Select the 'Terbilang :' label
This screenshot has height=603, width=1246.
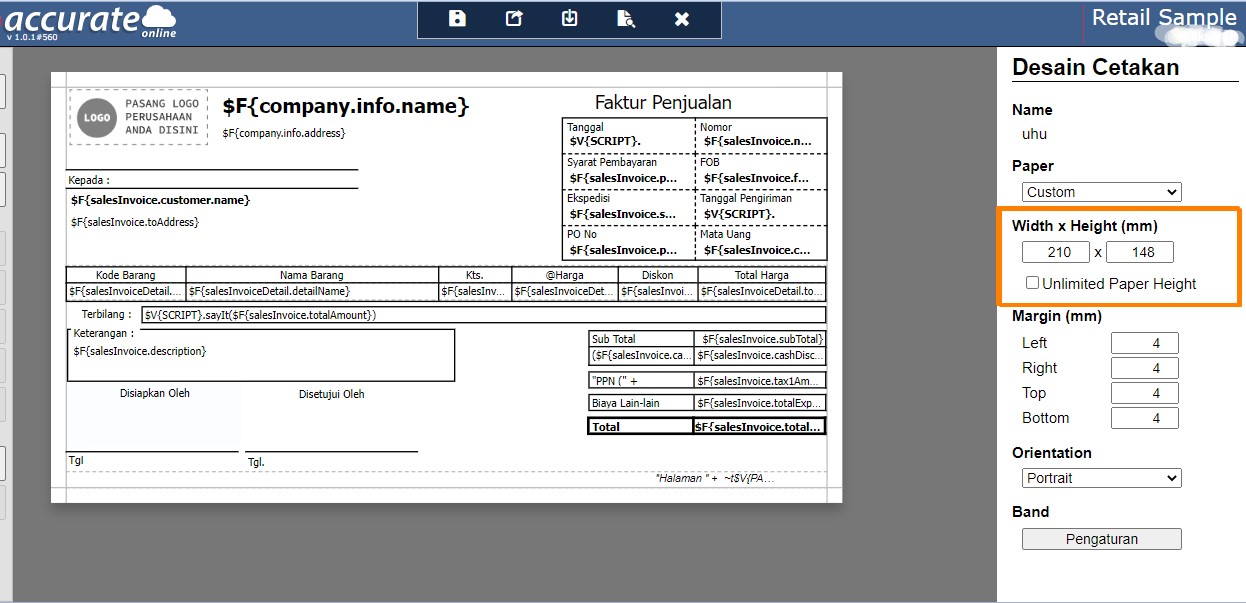pyautogui.click(x=107, y=314)
